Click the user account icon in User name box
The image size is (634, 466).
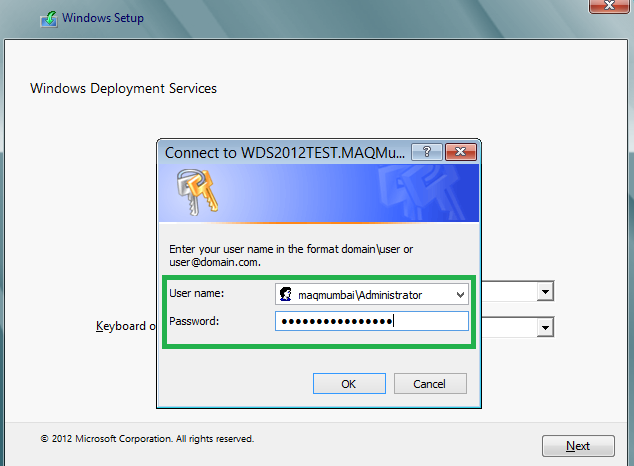285,294
